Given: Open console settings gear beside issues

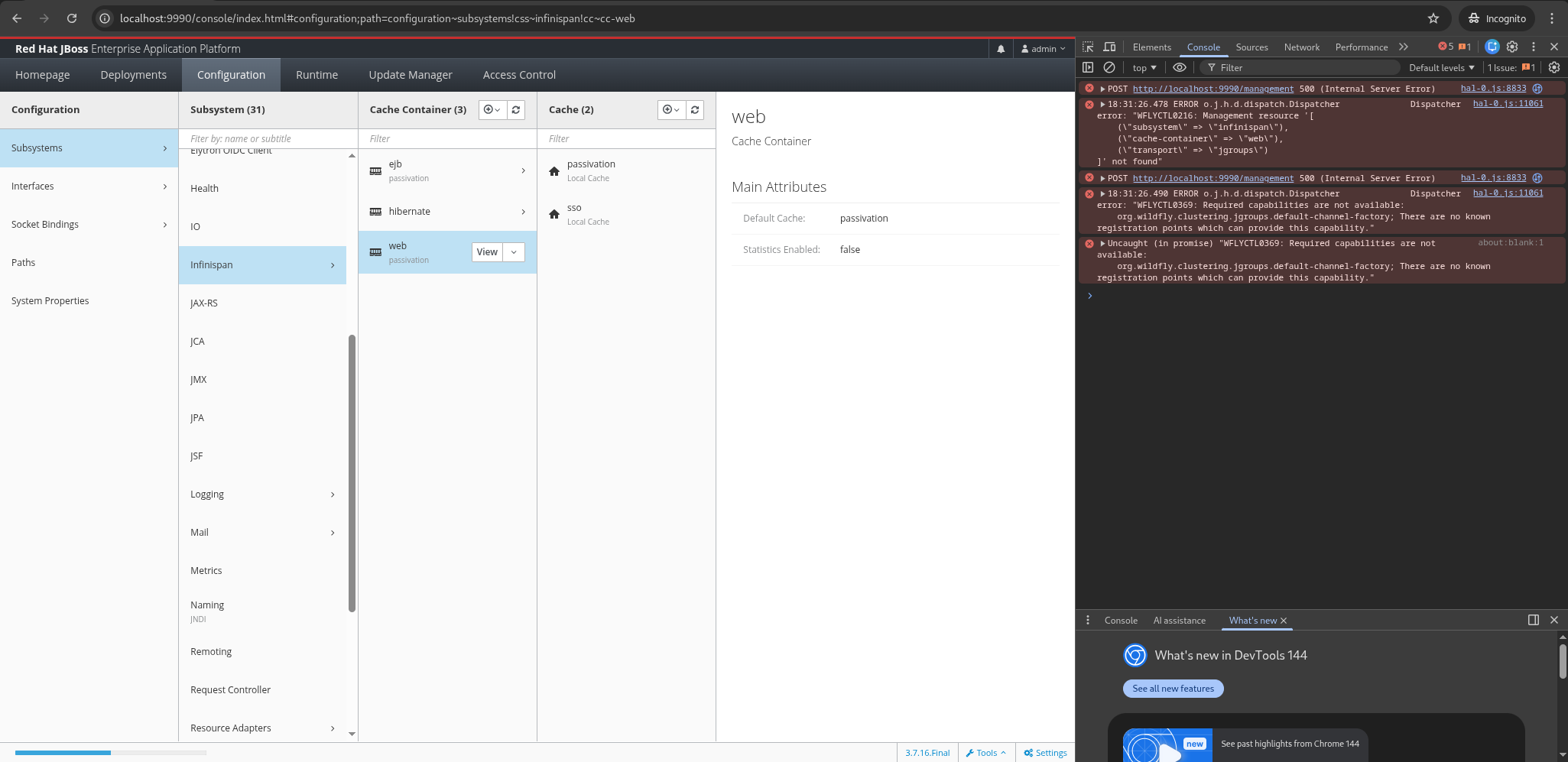Looking at the screenshot, I should [1554, 67].
